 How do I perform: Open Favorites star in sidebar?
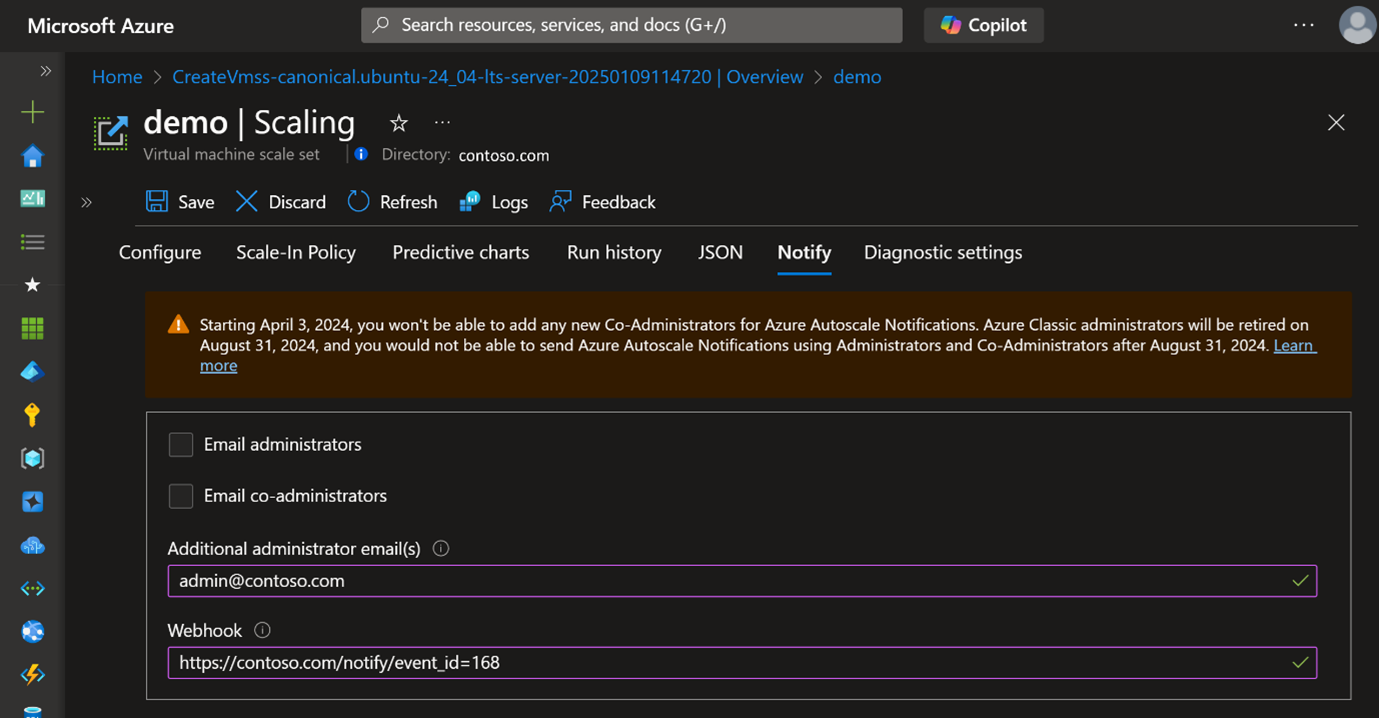pos(32,285)
